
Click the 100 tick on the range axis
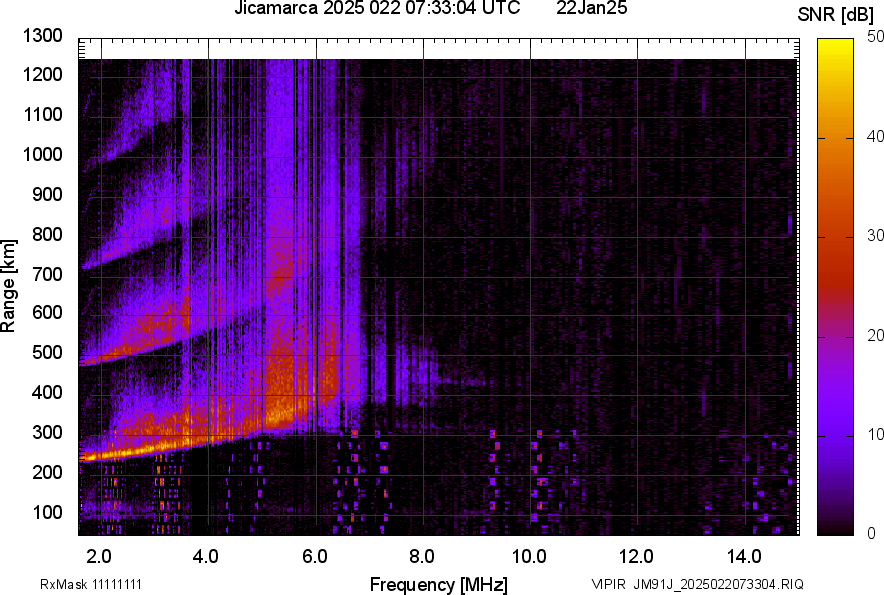(48, 513)
